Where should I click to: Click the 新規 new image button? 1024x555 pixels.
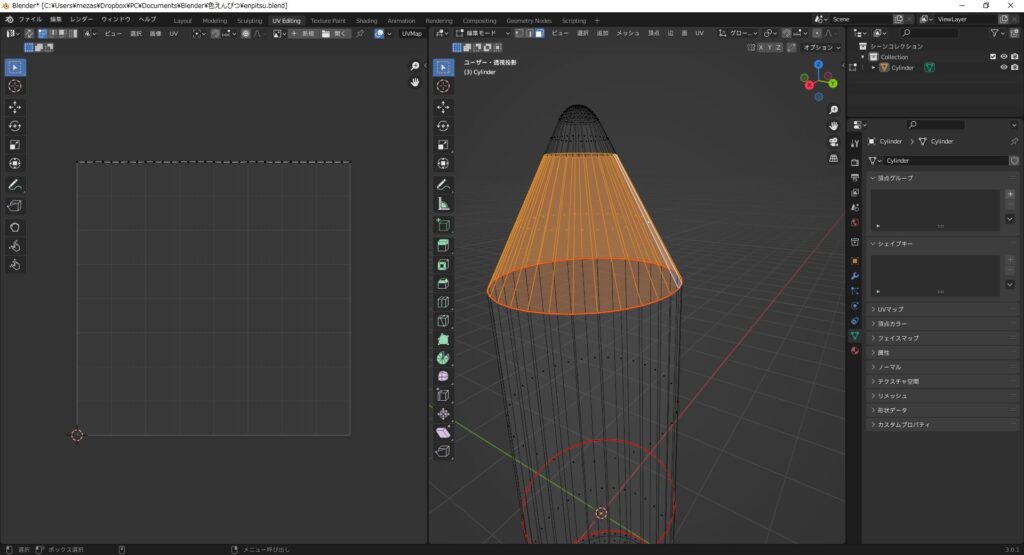coord(304,33)
